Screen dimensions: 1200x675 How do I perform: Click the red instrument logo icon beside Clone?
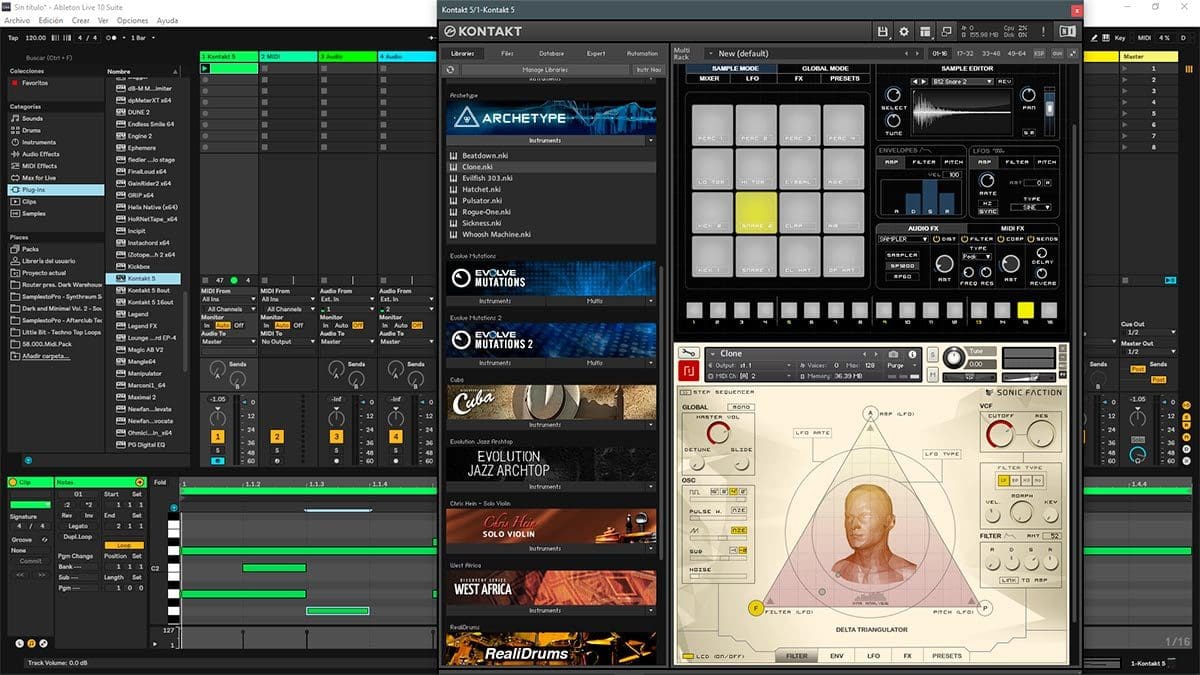coord(688,370)
